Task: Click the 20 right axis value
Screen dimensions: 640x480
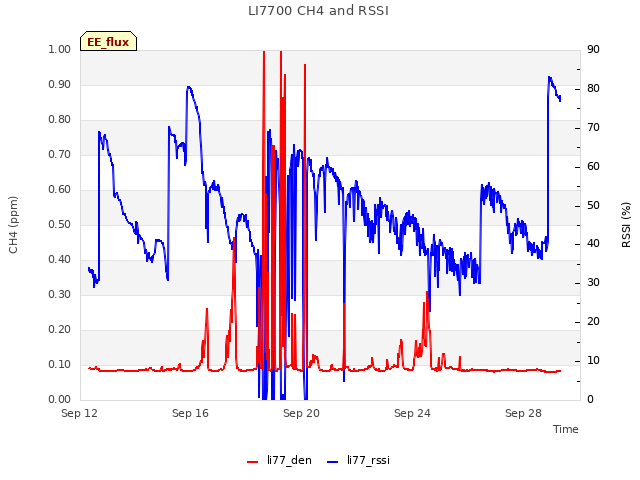Action: pos(593,322)
